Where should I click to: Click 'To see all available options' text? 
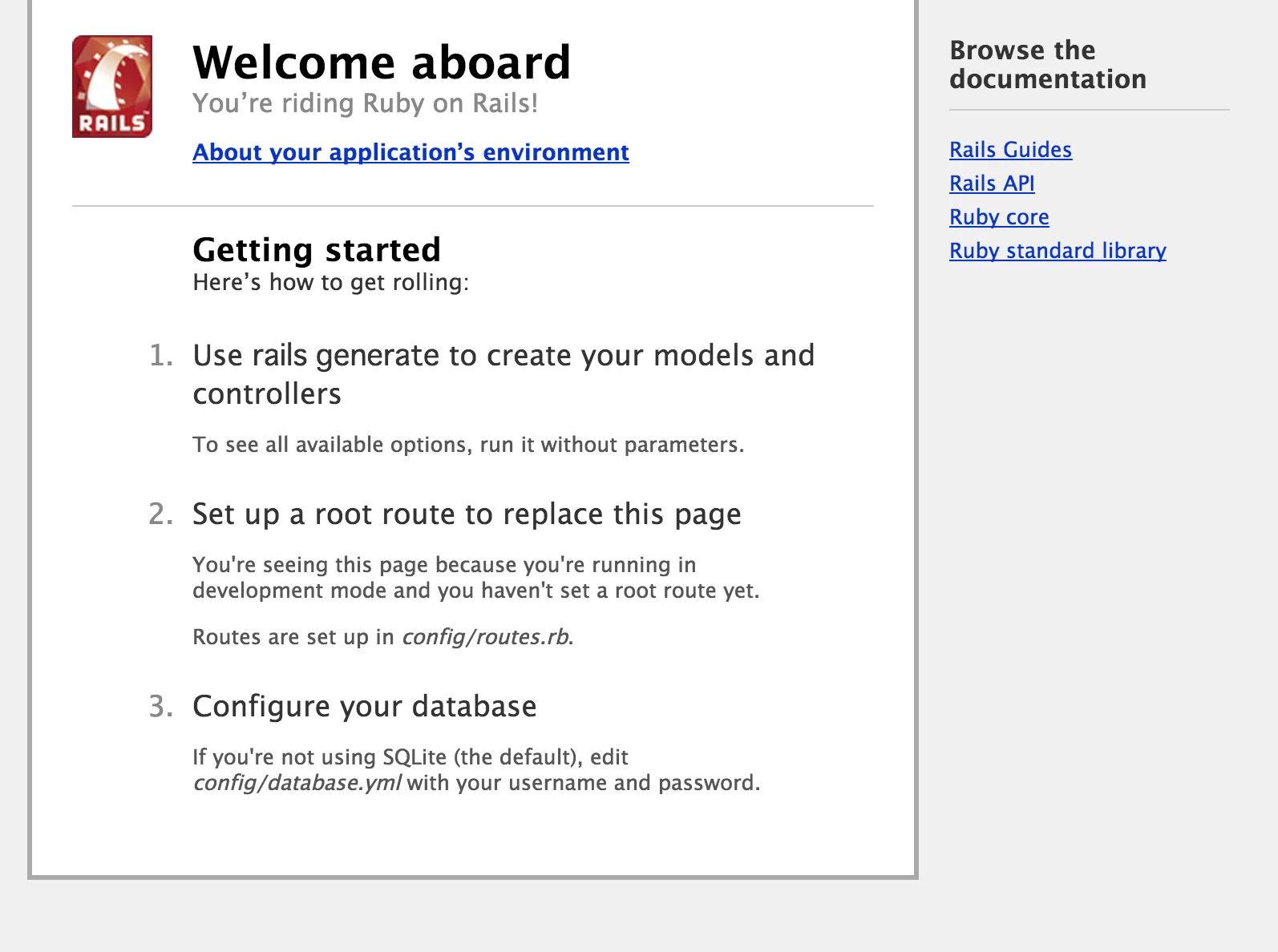[468, 445]
